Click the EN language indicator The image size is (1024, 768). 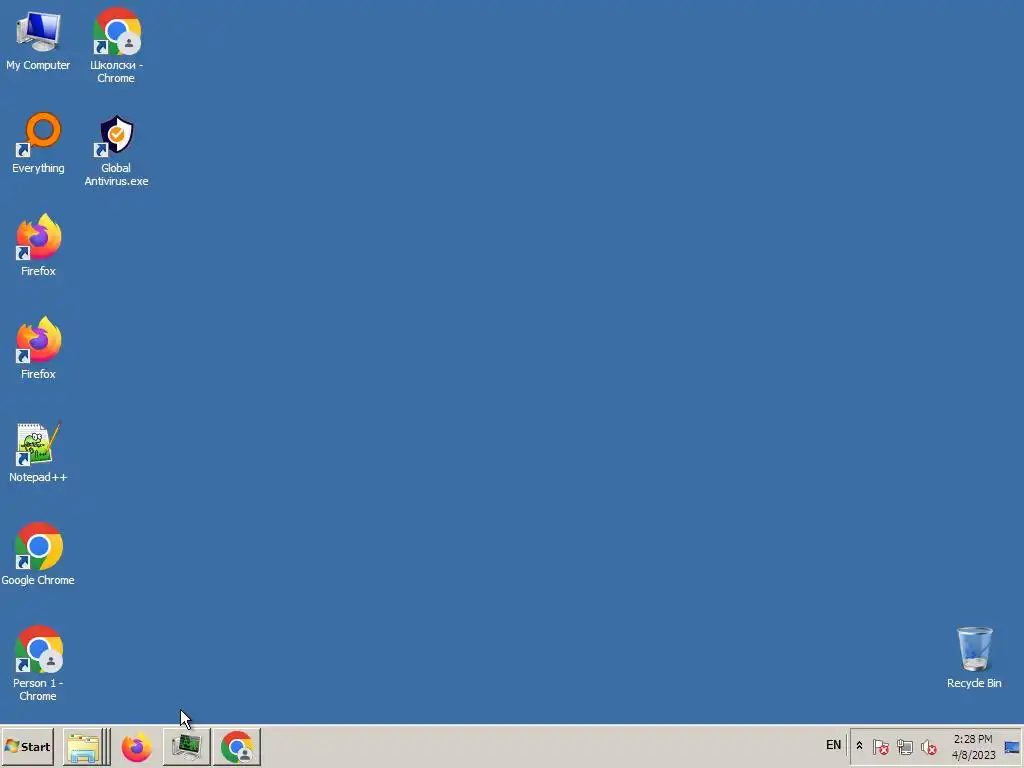833,745
